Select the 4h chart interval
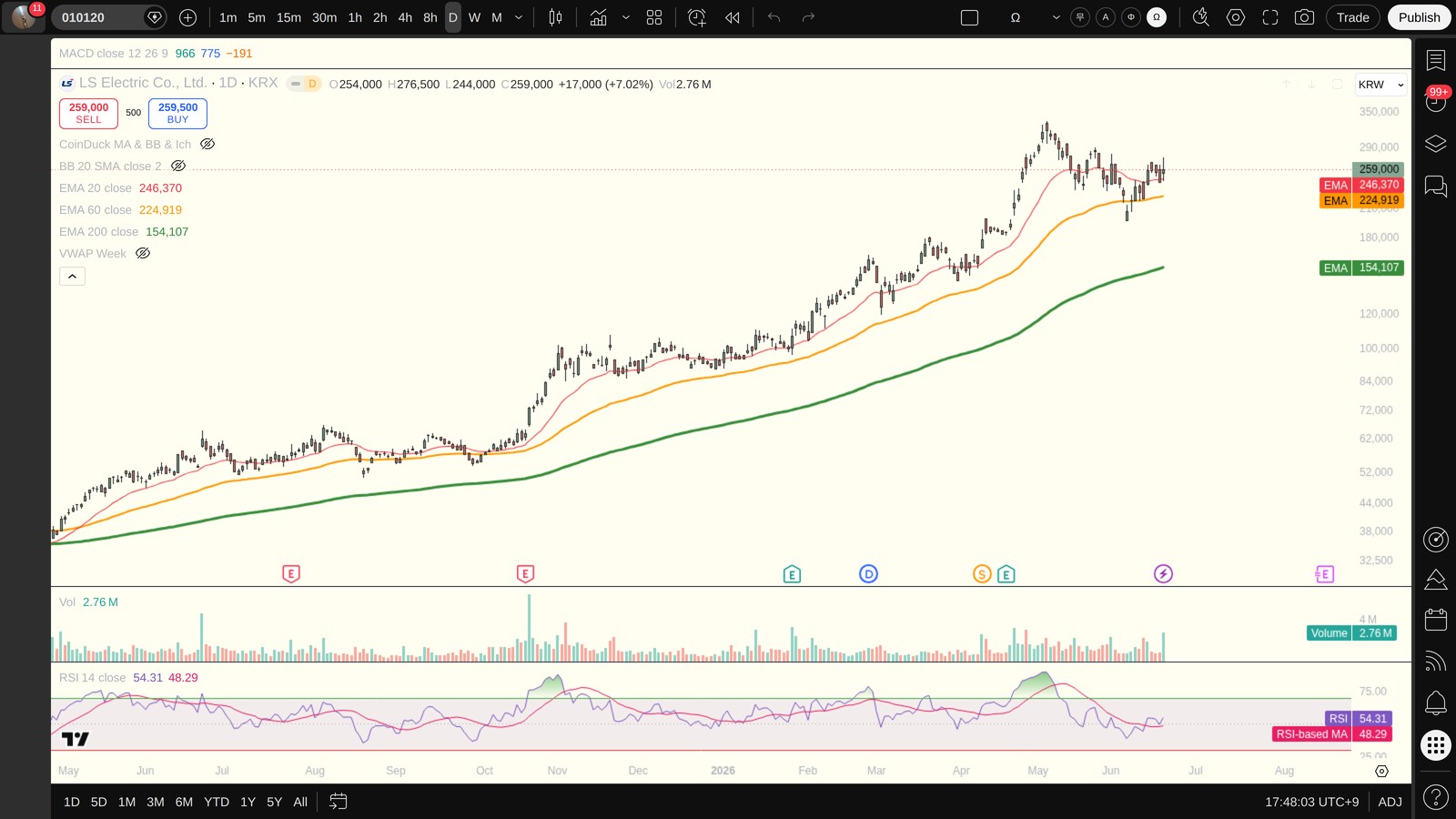1456x819 pixels. pos(405,17)
